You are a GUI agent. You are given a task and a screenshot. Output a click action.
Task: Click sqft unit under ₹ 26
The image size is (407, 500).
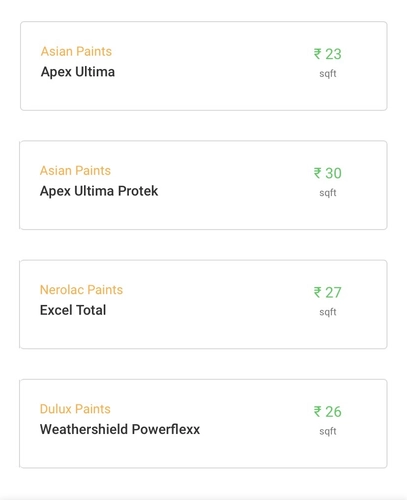[328, 432]
